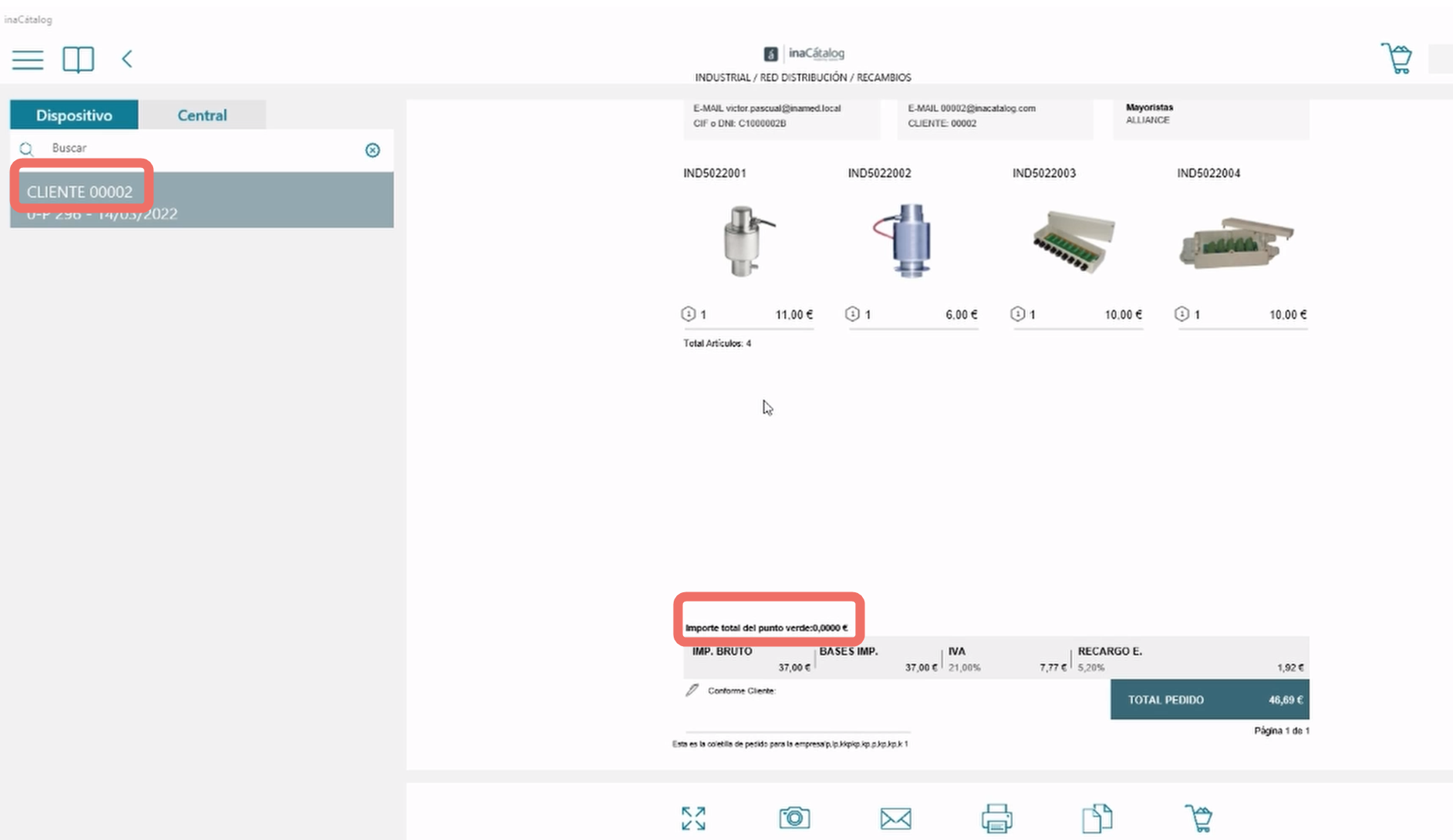Click the IND5022003 junction box image
The image size is (1453, 840).
point(1072,241)
